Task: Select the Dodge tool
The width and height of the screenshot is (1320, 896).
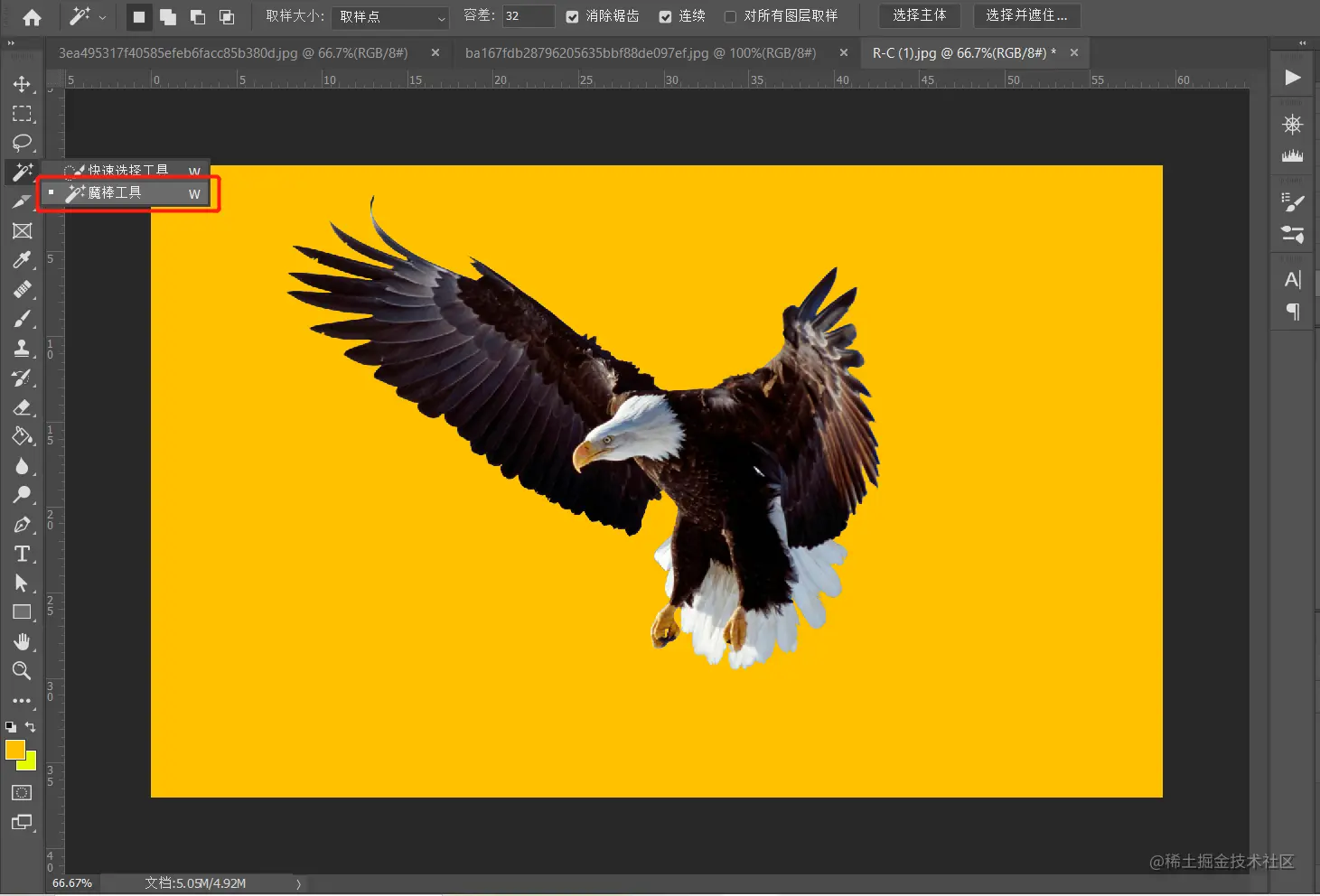Action: [22, 495]
